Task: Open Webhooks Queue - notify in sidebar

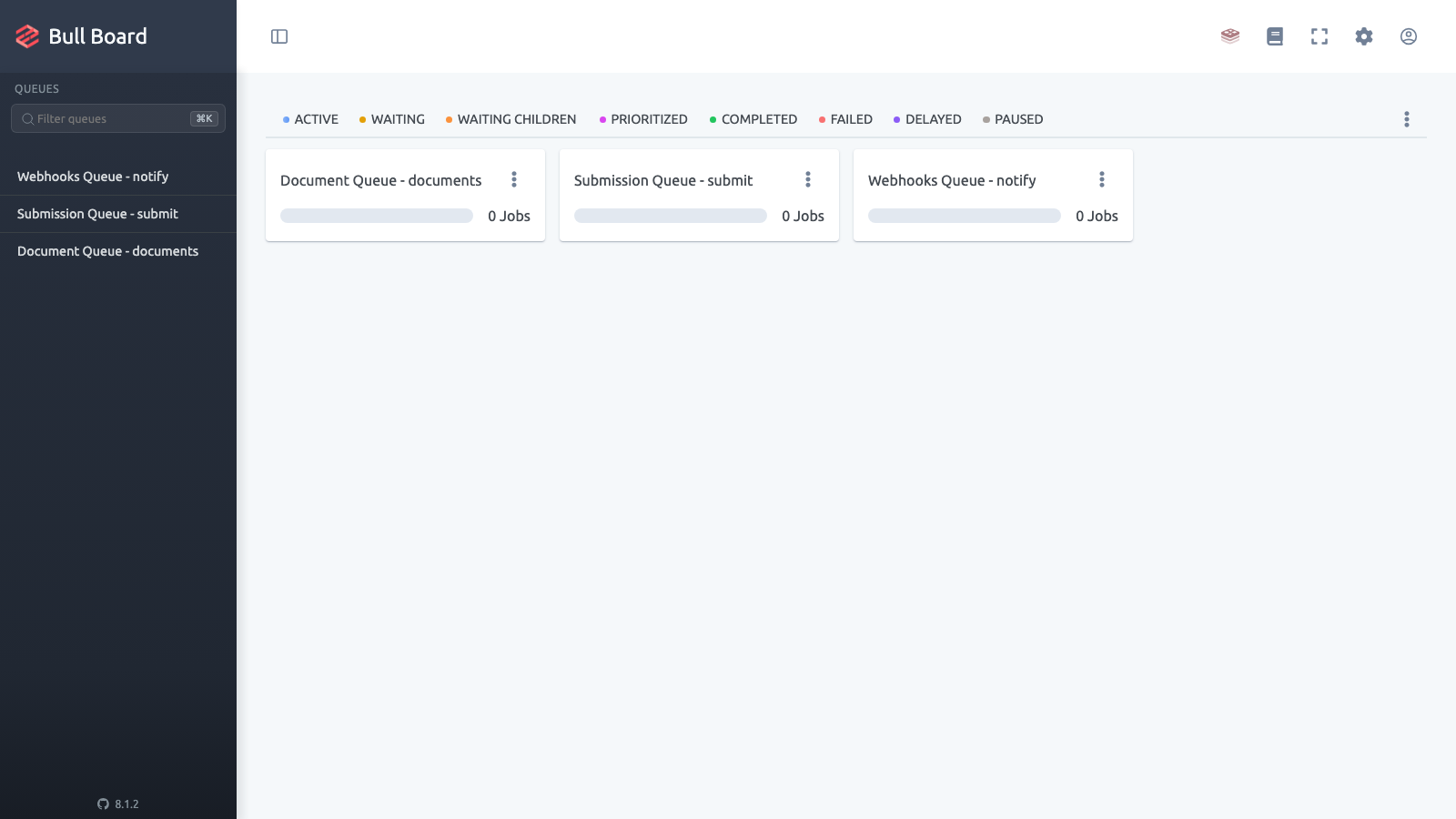Action: (118, 177)
